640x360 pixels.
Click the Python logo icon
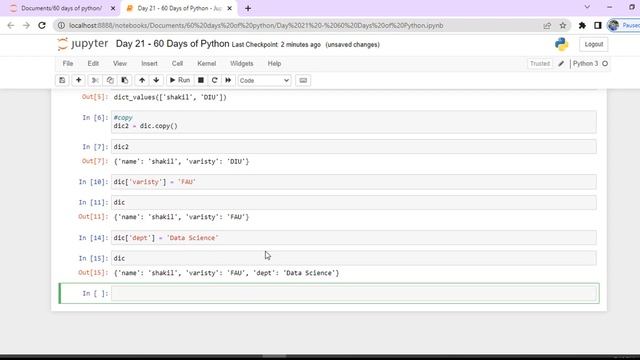click(562, 44)
